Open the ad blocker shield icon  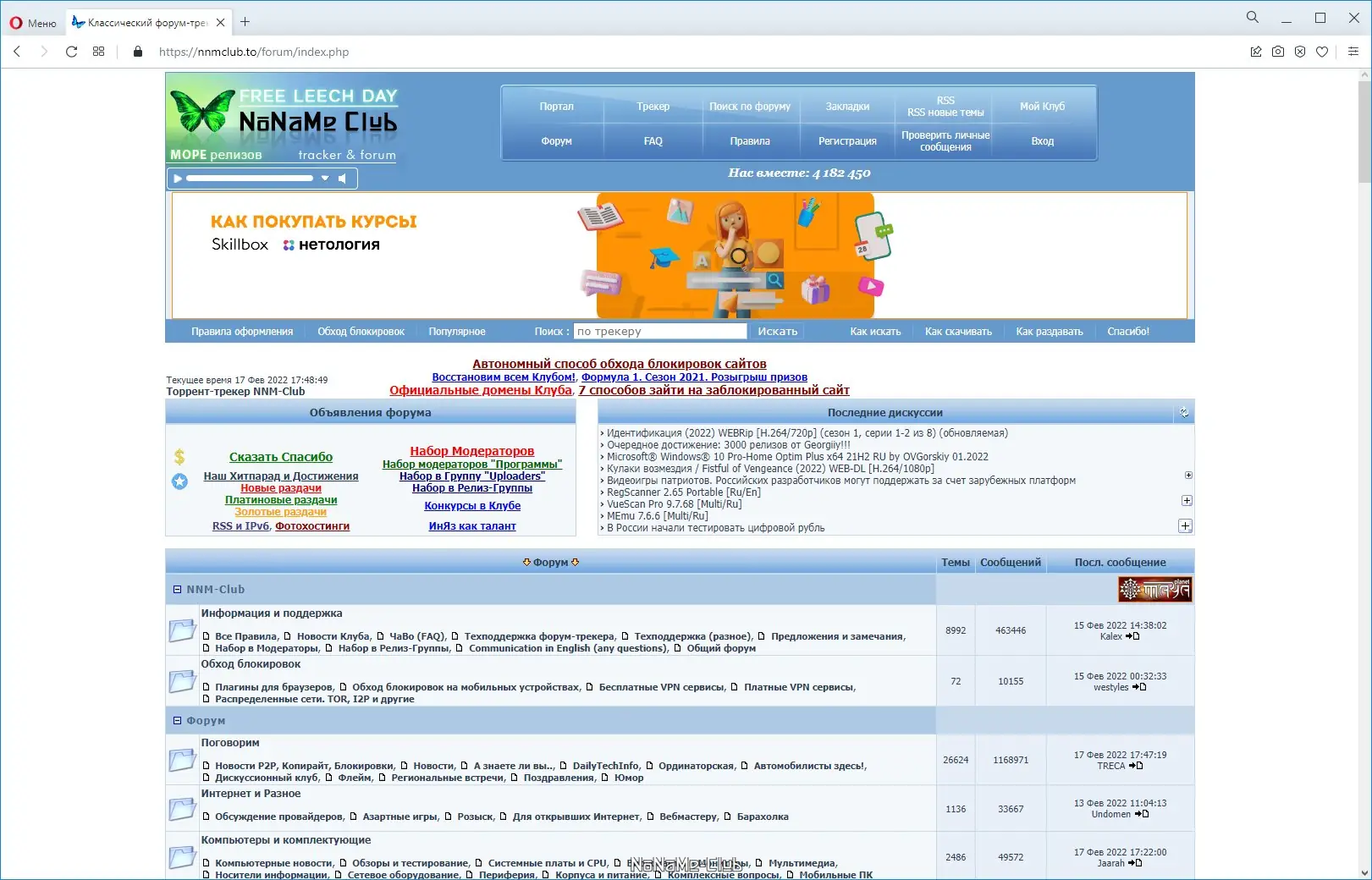1300,52
